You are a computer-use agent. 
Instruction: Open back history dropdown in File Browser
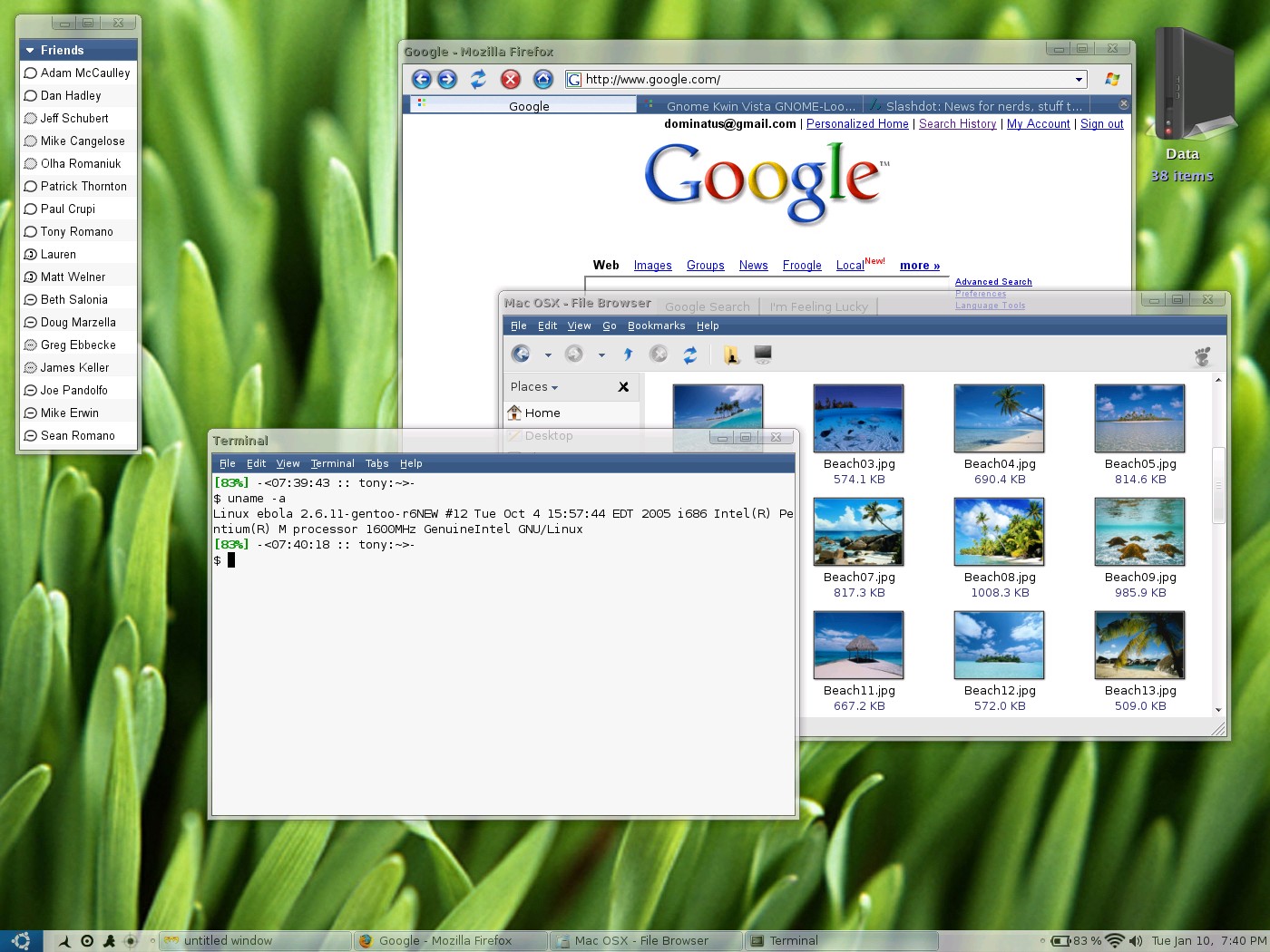click(x=548, y=355)
